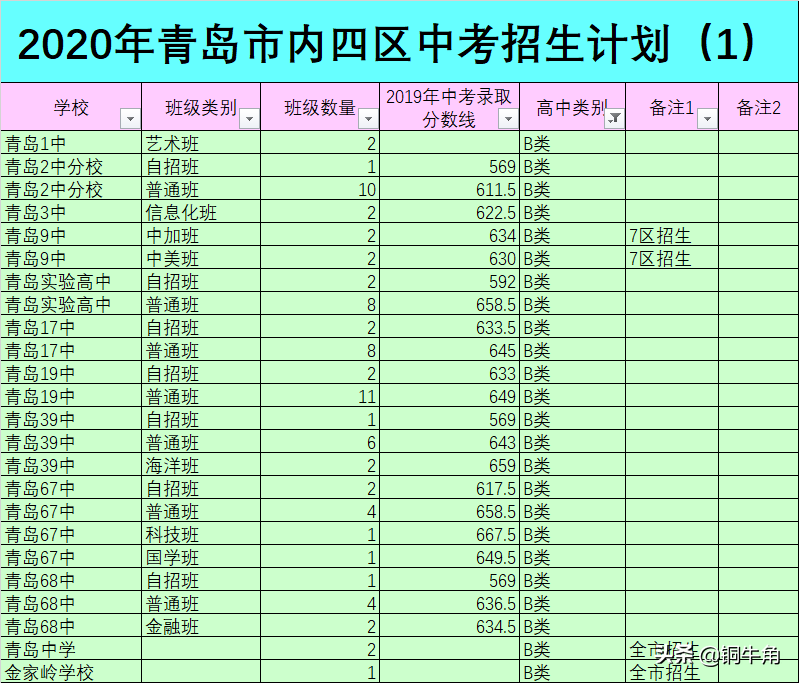Click the 659 score cell
Image resolution: width=799 pixels, height=683 pixels.
coord(449,465)
